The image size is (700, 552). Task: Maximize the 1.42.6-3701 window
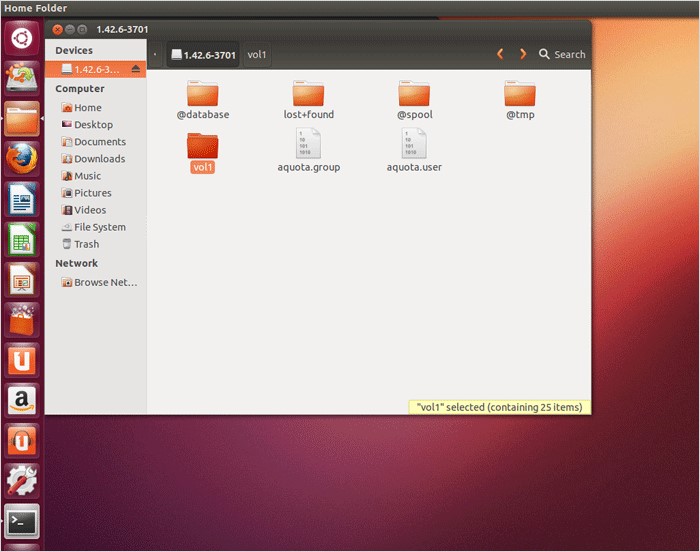tap(82, 29)
